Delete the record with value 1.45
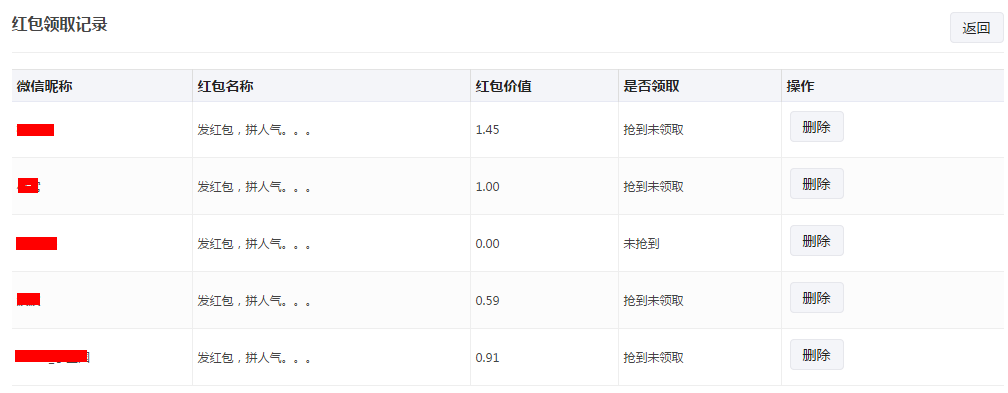The image size is (1008, 393). 816,127
